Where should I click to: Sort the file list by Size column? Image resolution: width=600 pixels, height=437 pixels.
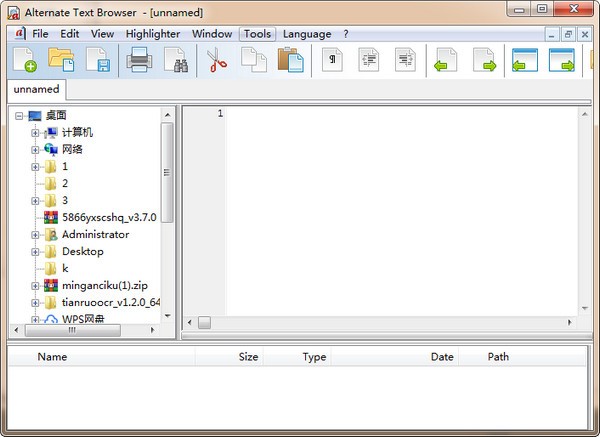tap(248, 356)
